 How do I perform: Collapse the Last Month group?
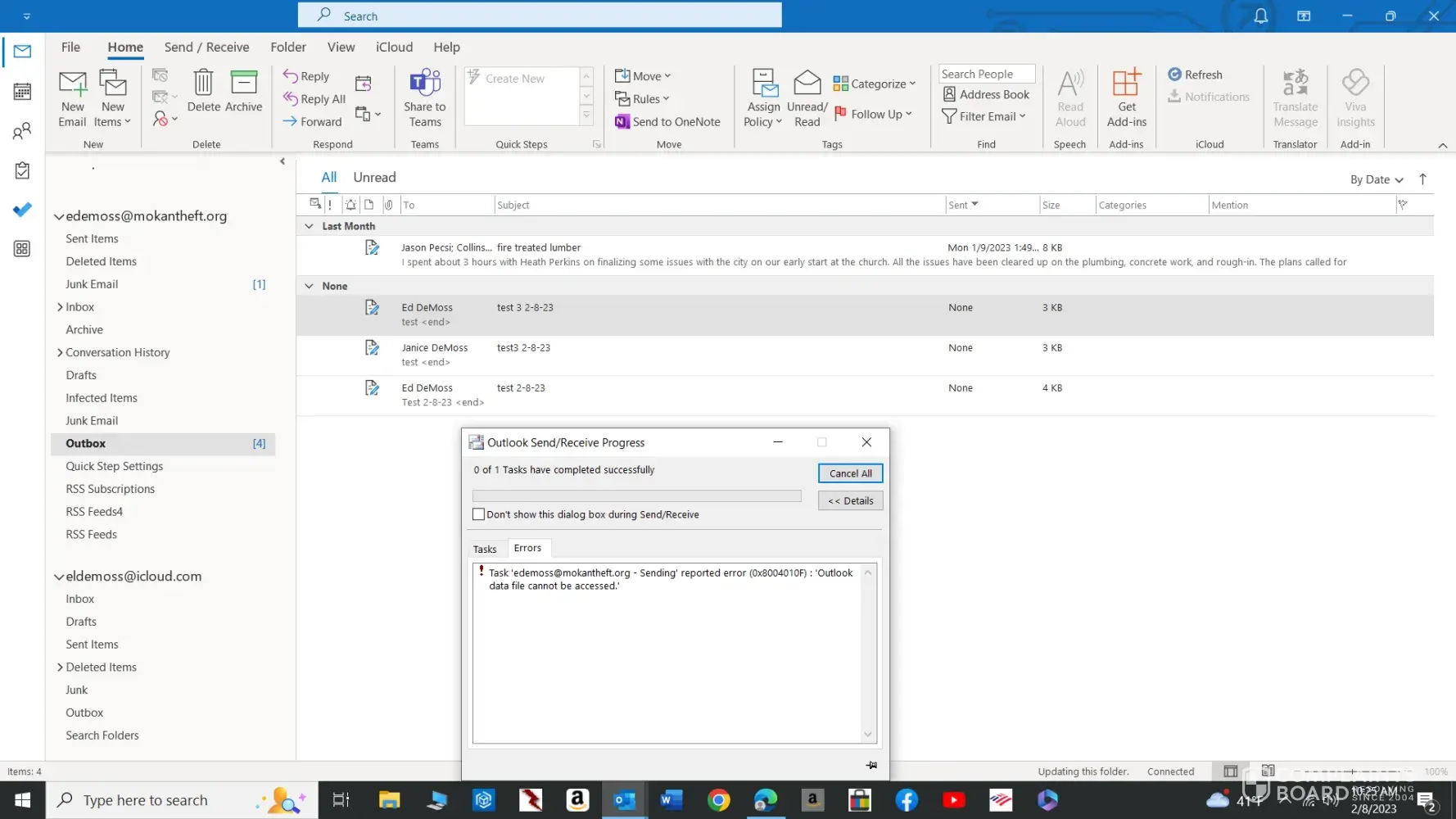pyautogui.click(x=309, y=226)
